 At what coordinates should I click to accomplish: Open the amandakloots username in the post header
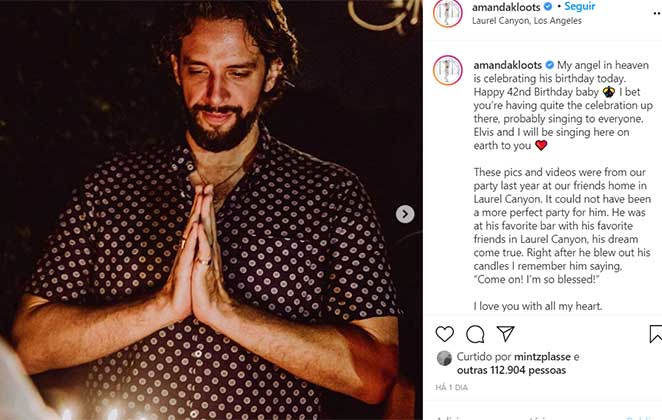pyautogui.click(x=506, y=7)
